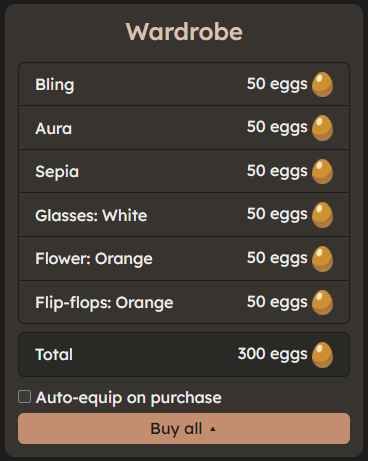The height and width of the screenshot is (461, 368).
Task: Click the egg icon beside Glasses: White
Action: [322, 215]
